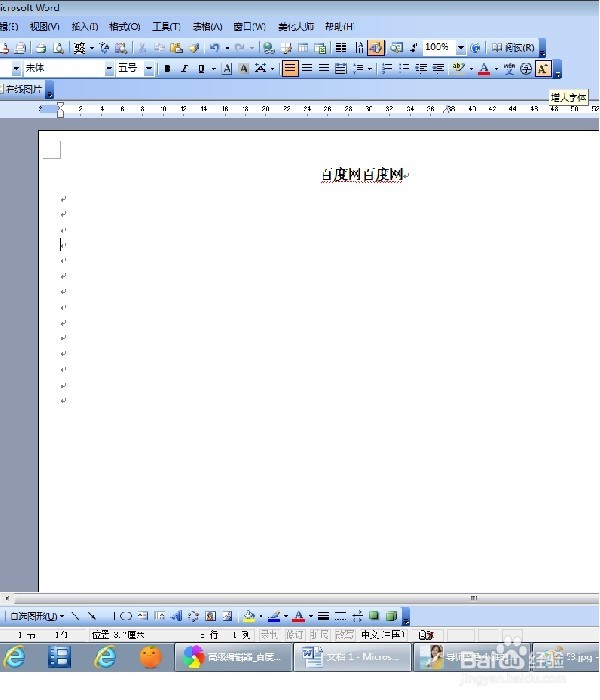Open the Style dropdown left of font box
This screenshot has height=700, width=600.
[x=16, y=68]
